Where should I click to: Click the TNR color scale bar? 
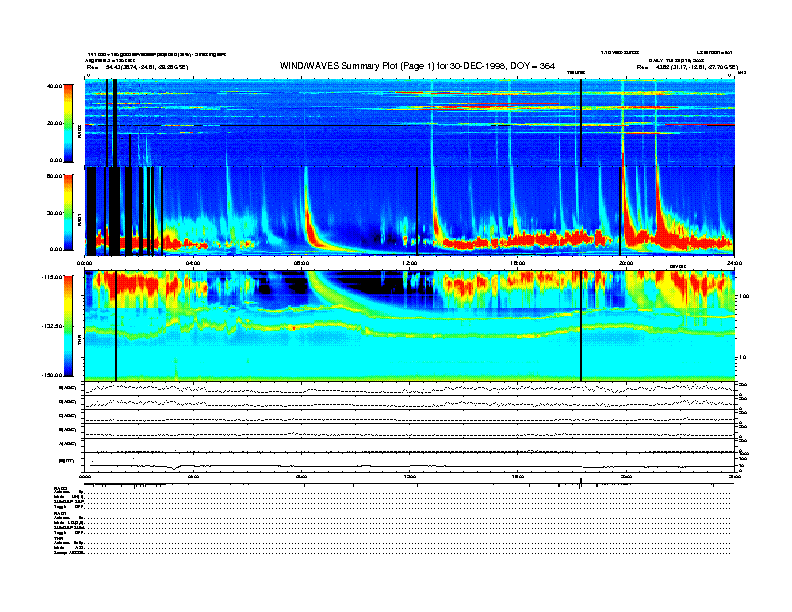[x=68, y=326]
